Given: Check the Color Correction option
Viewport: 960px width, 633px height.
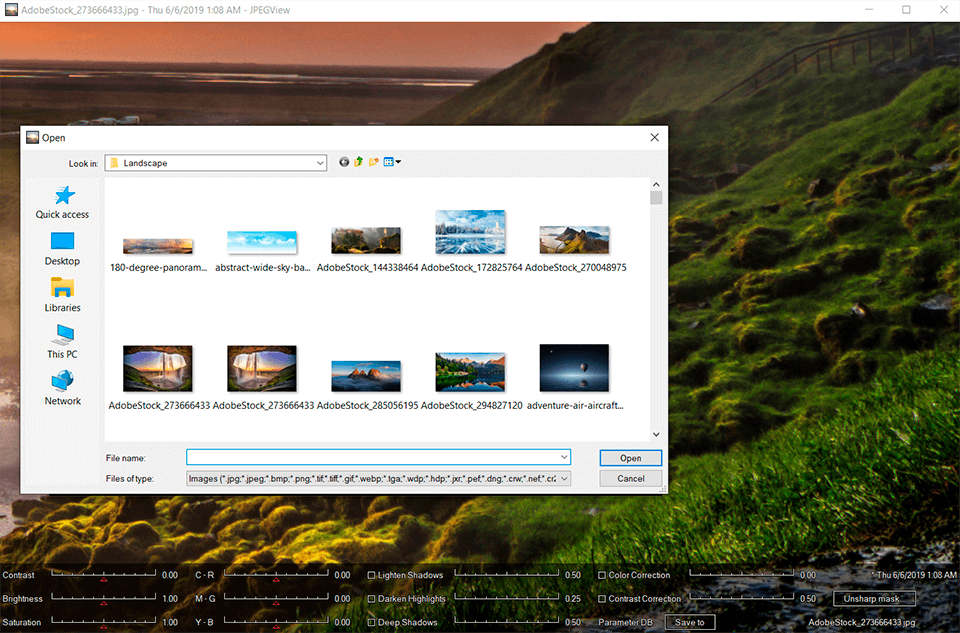Looking at the screenshot, I should (601, 576).
